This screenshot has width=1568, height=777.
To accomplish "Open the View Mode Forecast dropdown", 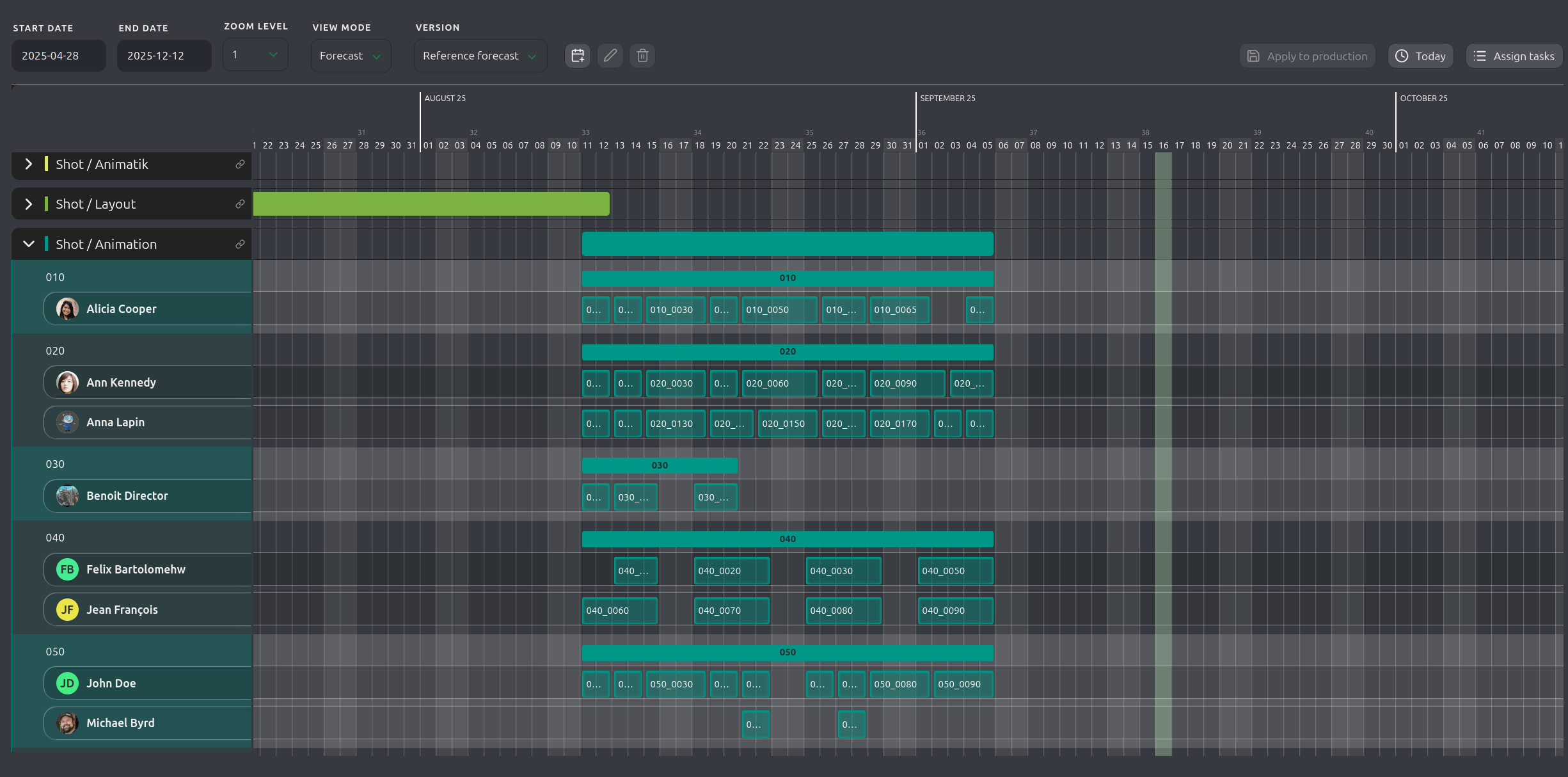I will click(x=350, y=56).
